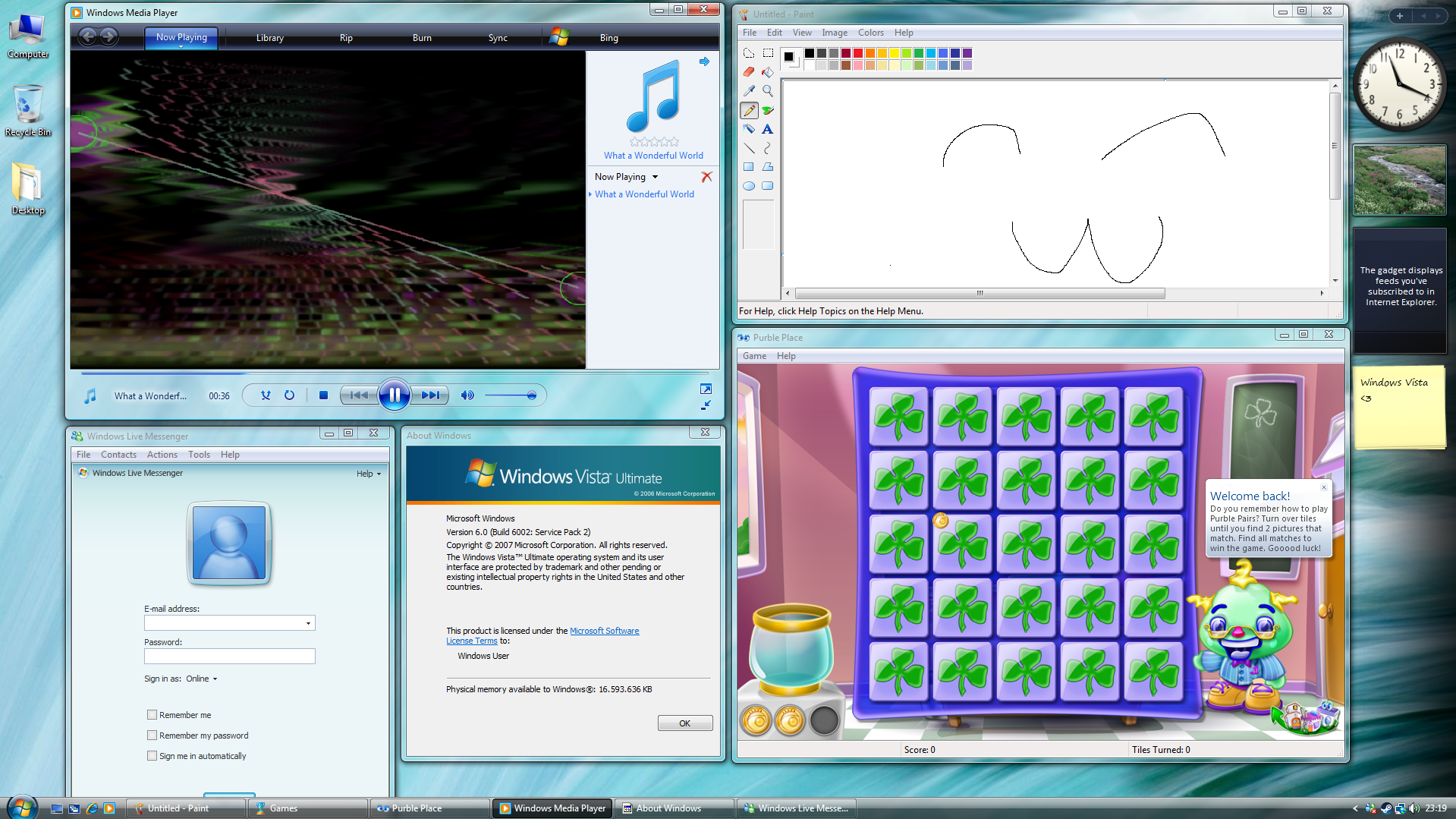Click the Password input field
Image resolution: width=1456 pixels, height=819 pixels.
pyautogui.click(x=229, y=657)
